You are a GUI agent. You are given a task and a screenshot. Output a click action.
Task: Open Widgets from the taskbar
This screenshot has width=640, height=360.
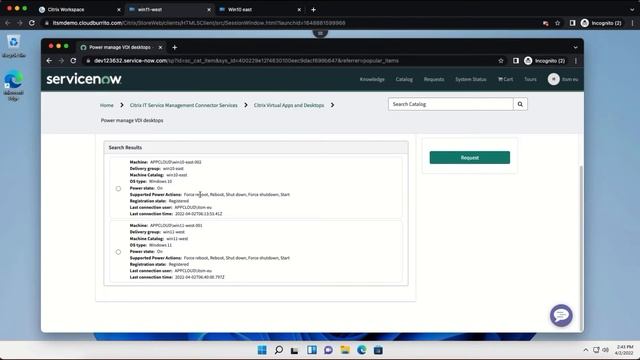click(x=312, y=350)
